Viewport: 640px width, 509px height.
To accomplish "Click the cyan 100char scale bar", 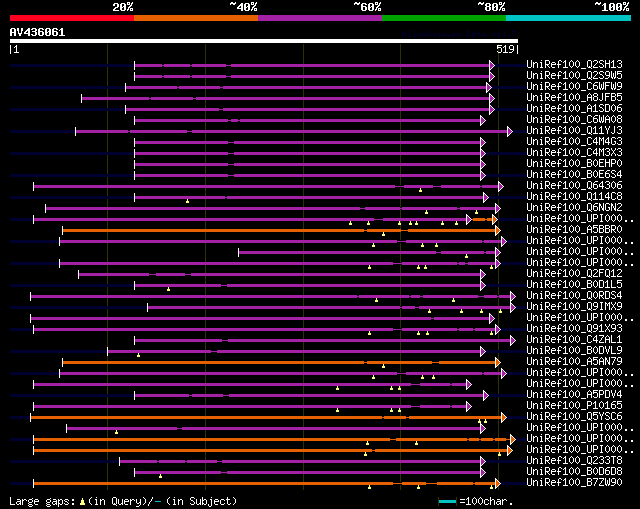I will coord(447,501).
